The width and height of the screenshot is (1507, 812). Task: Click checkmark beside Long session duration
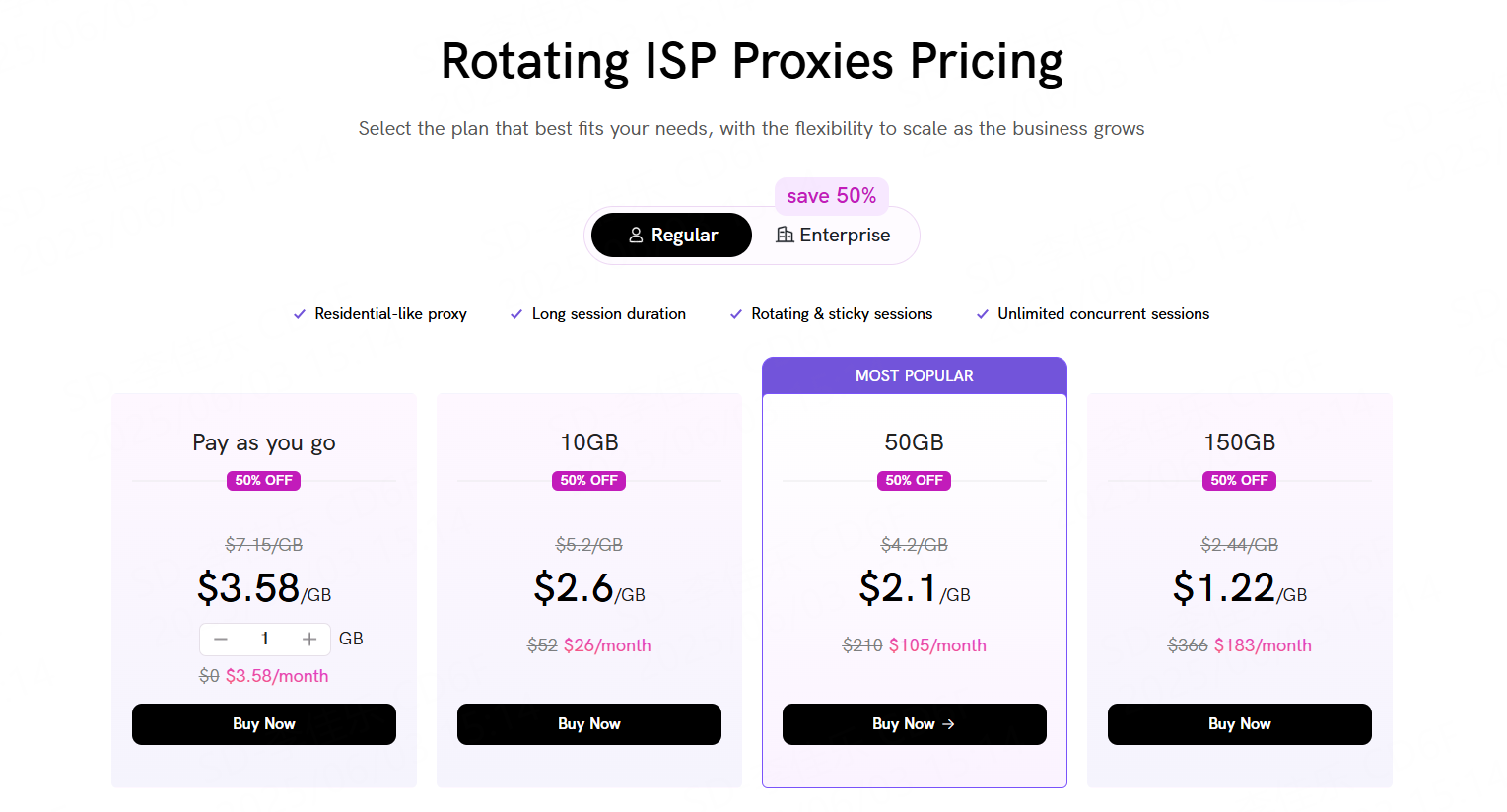516,314
